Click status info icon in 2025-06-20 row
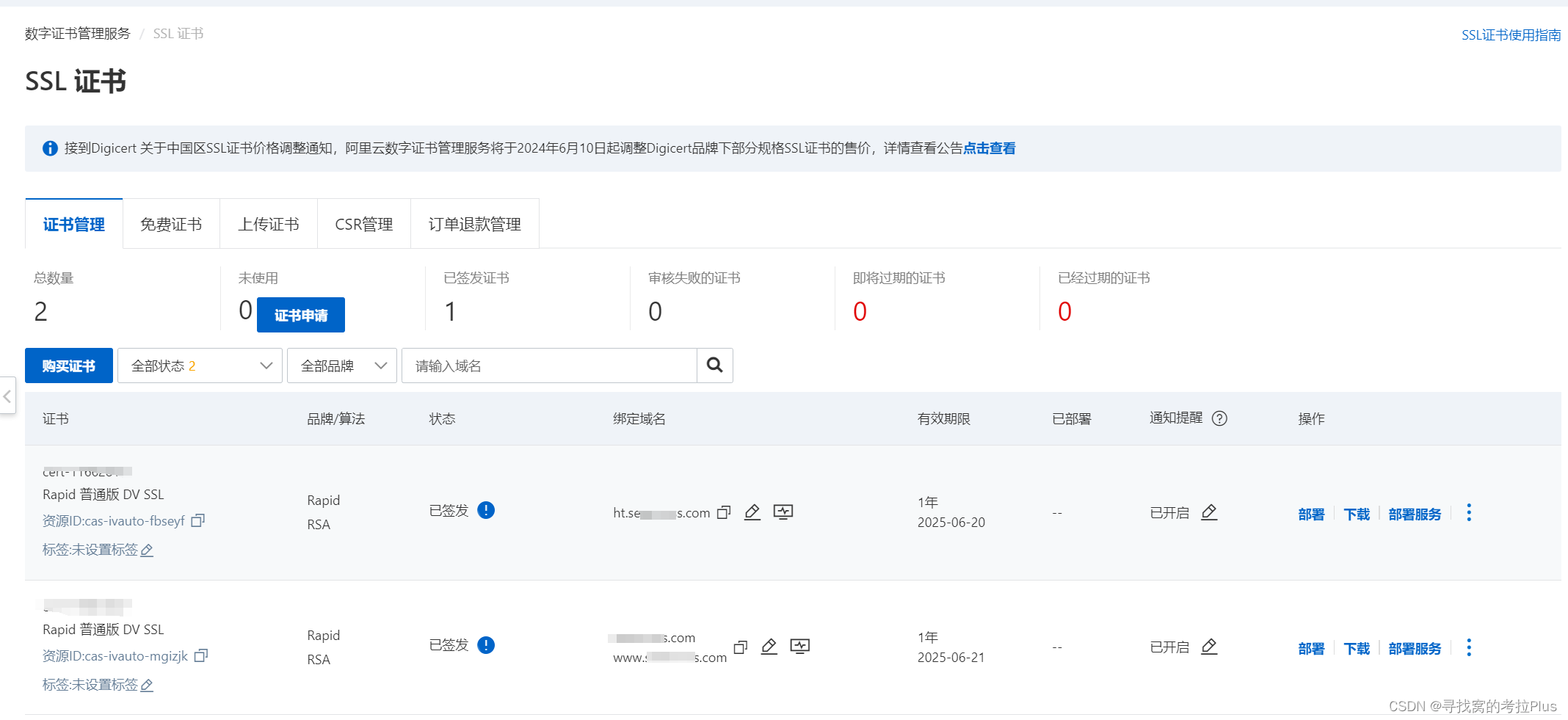This screenshot has width=1568, height=720. tap(486, 510)
